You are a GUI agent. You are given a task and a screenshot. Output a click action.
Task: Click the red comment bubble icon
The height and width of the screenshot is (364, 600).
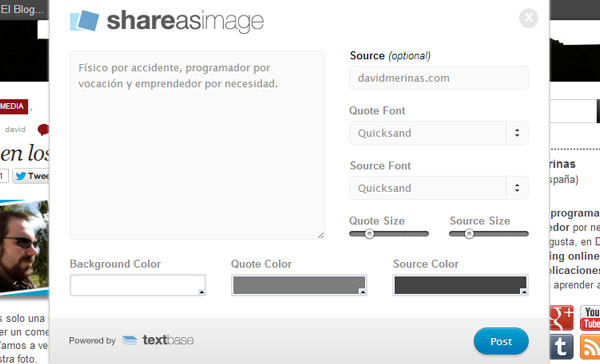click(43, 129)
